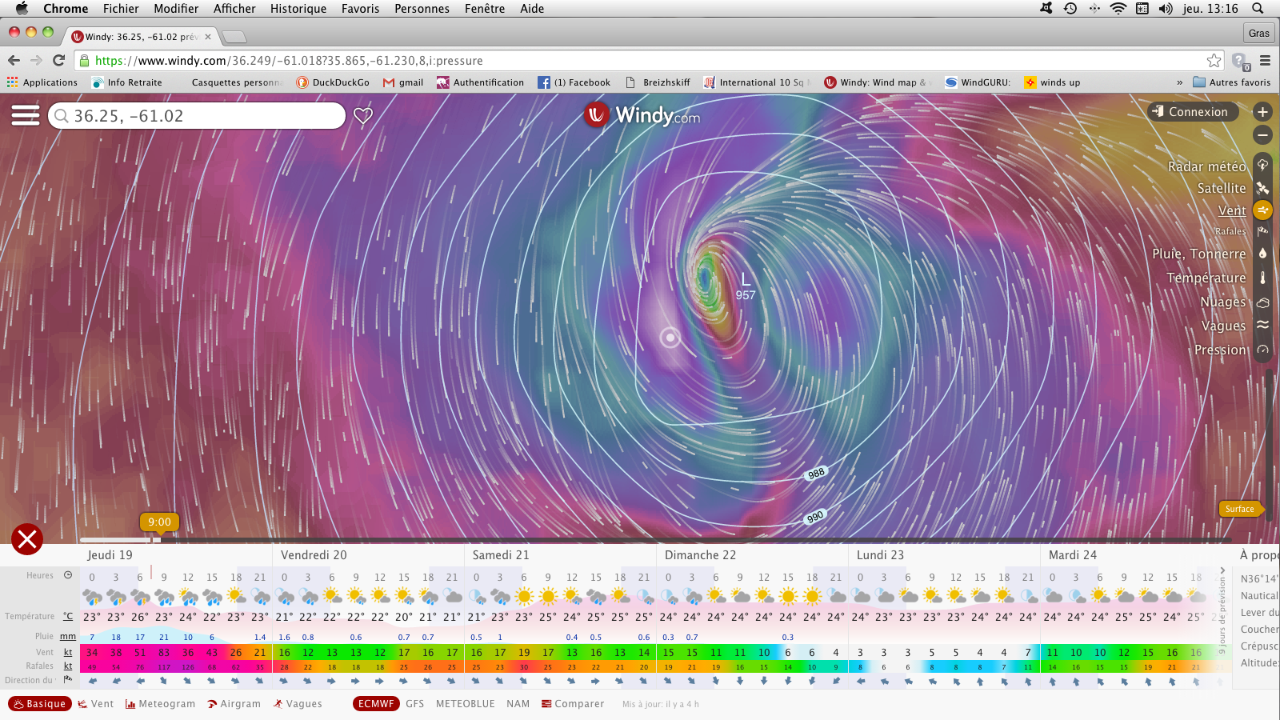The image size is (1280, 720).
Task: Toggle temperature unit °C
Action: [x=68, y=616]
